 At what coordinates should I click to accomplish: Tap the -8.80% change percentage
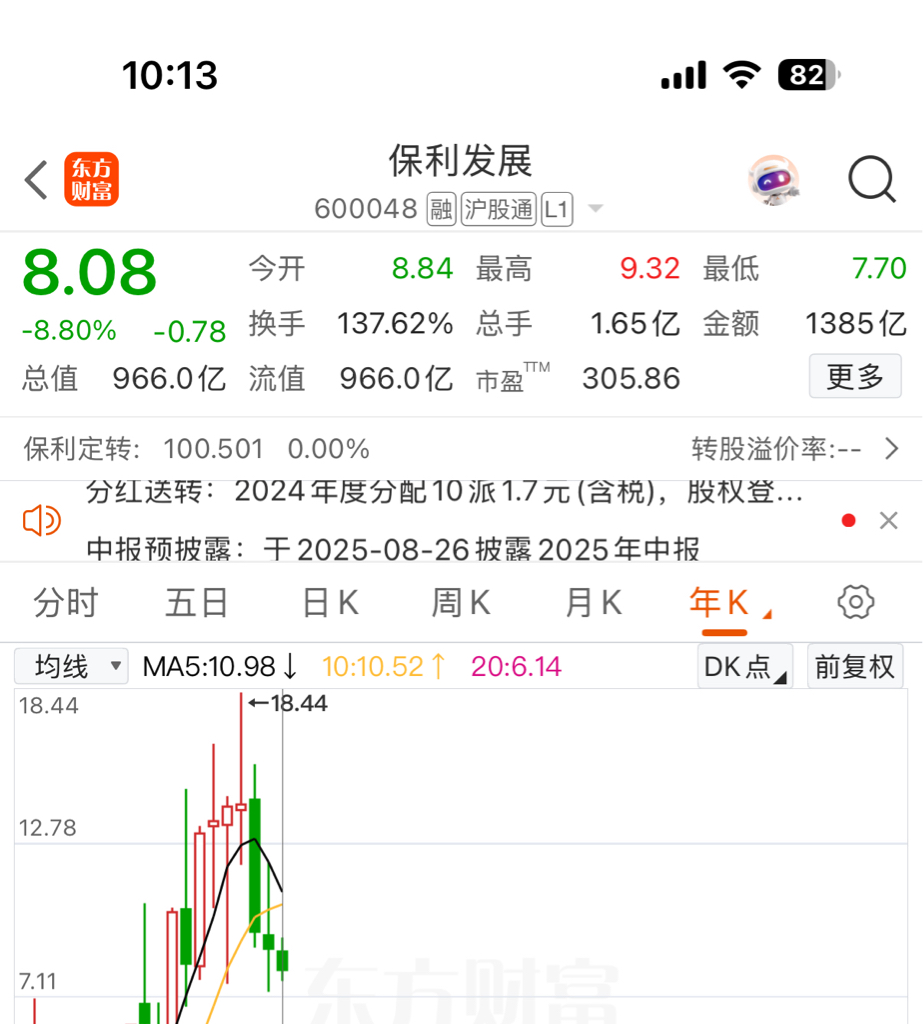pos(69,330)
